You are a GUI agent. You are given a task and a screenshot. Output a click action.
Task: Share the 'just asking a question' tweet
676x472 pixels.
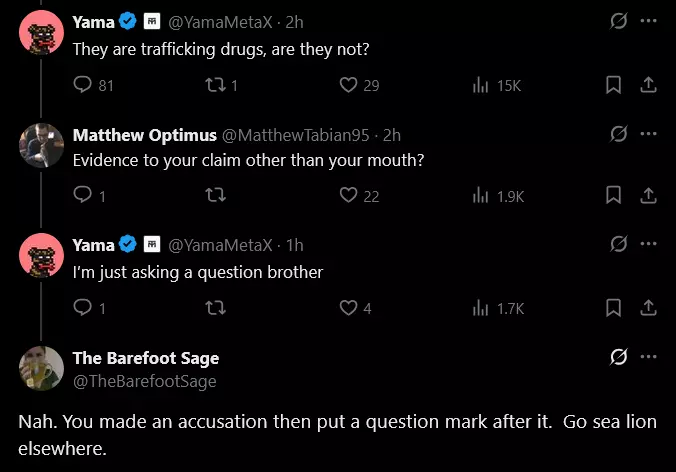pyautogui.click(x=648, y=308)
